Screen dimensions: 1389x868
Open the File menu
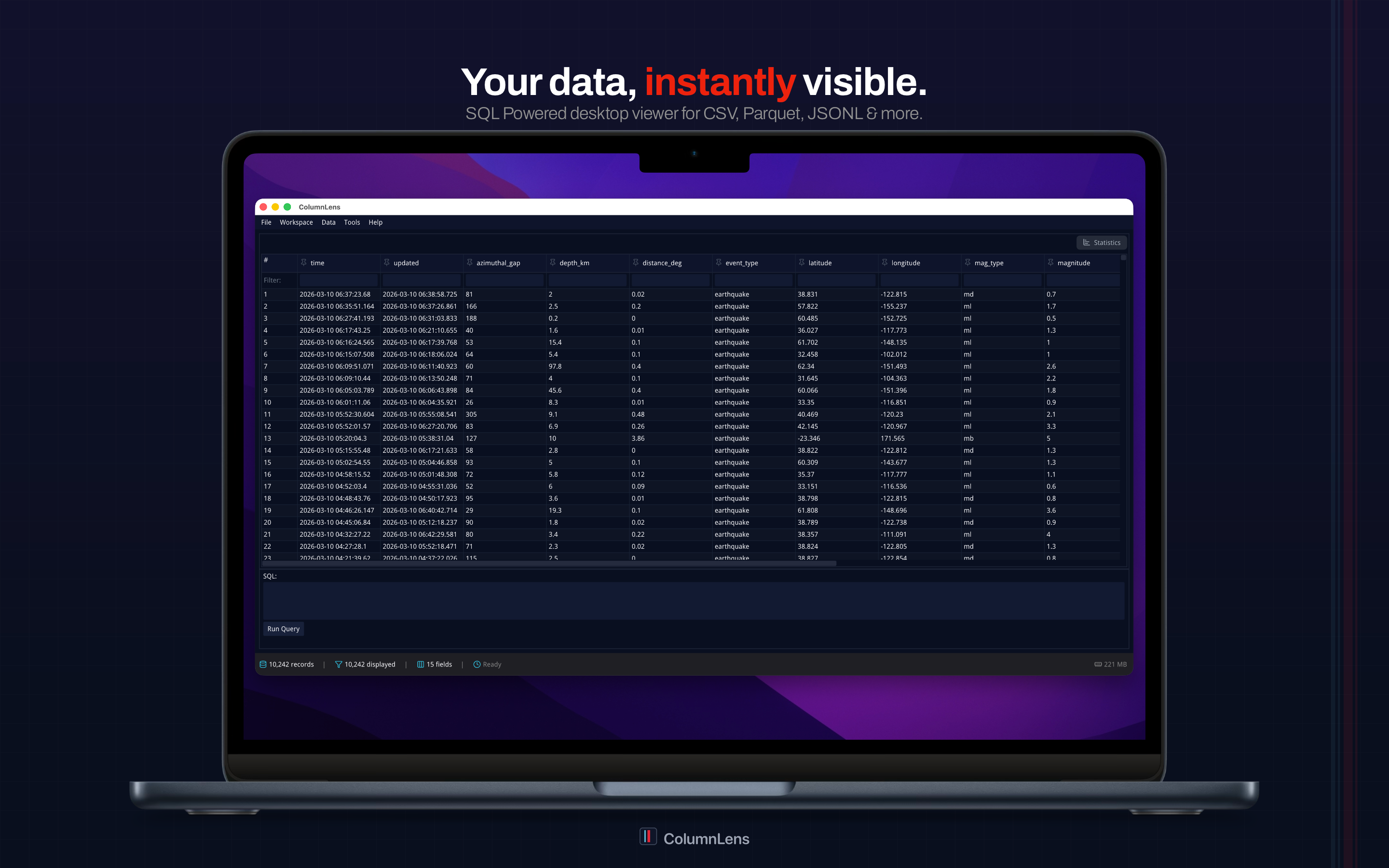coord(266,222)
